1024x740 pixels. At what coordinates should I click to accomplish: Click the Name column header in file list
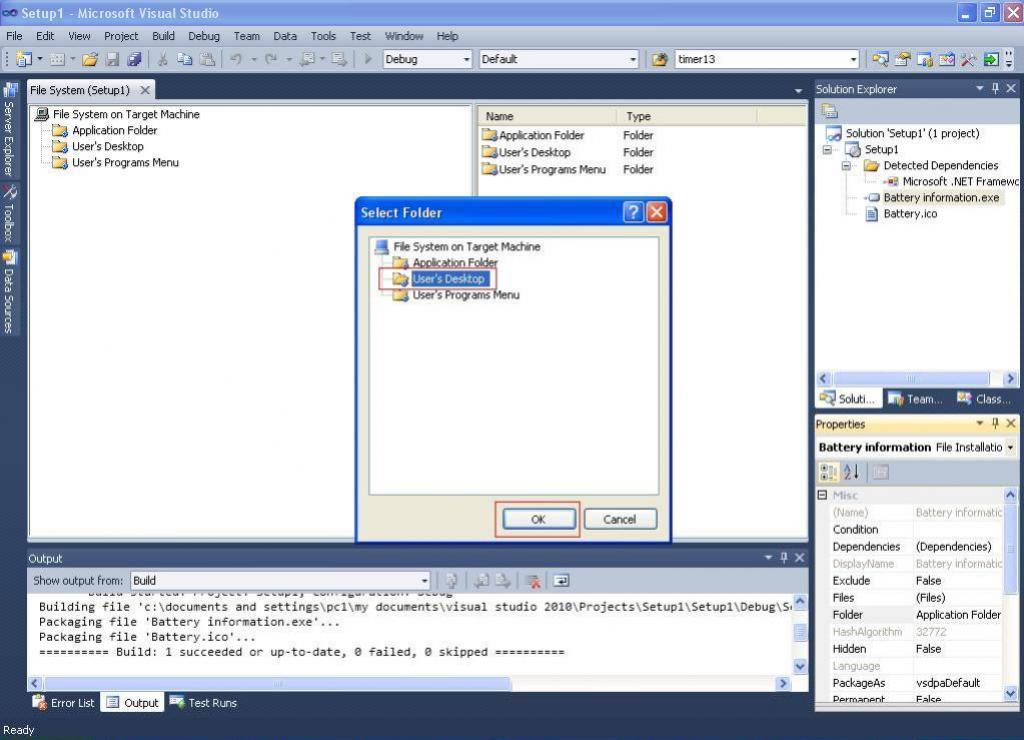pyautogui.click(x=547, y=116)
